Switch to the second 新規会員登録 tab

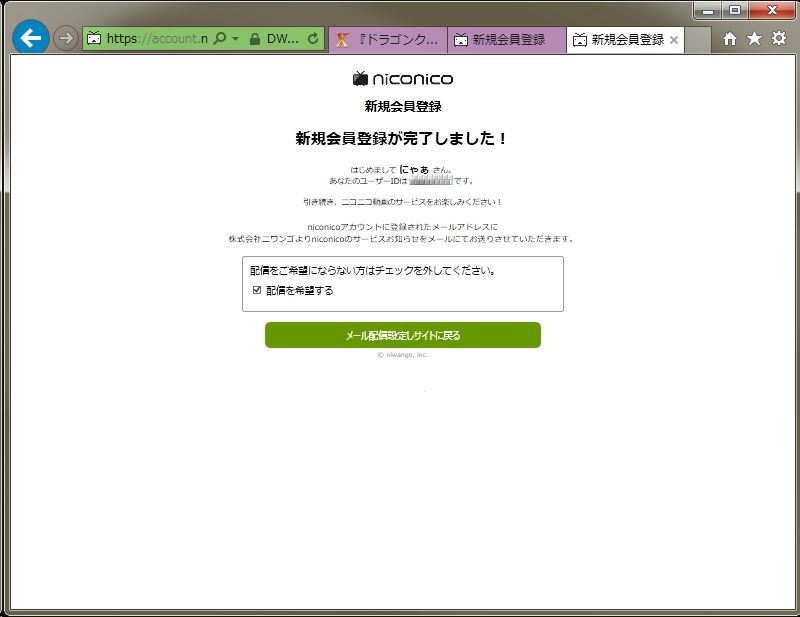[x=507, y=40]
